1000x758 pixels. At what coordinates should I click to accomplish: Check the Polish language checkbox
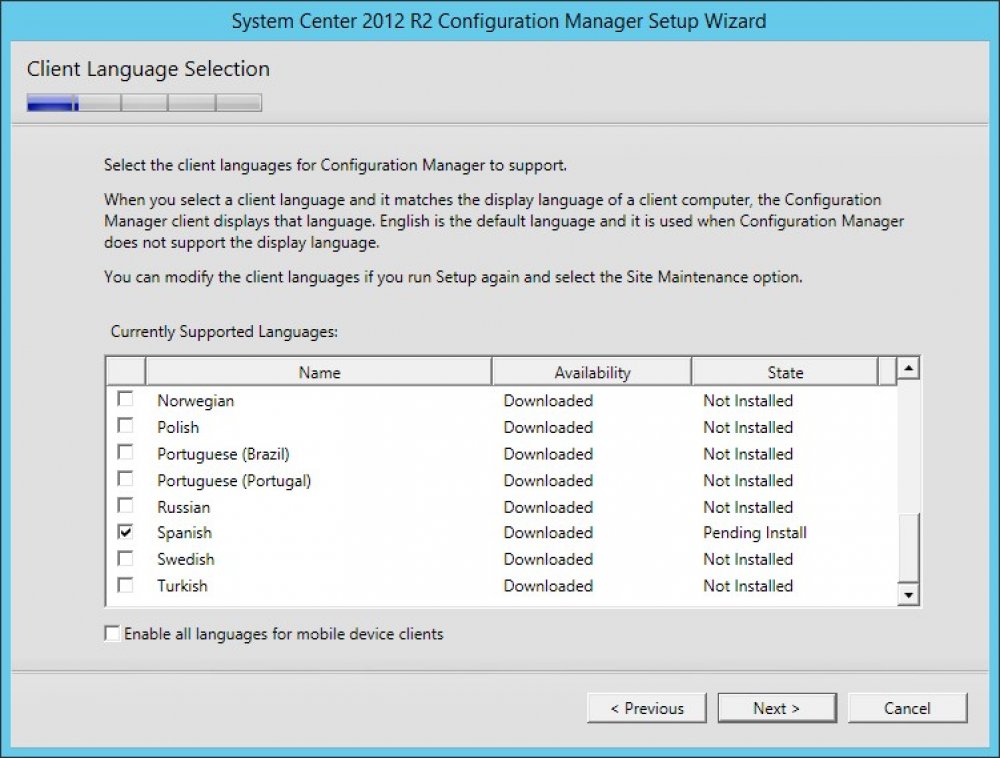coord(126,425)
